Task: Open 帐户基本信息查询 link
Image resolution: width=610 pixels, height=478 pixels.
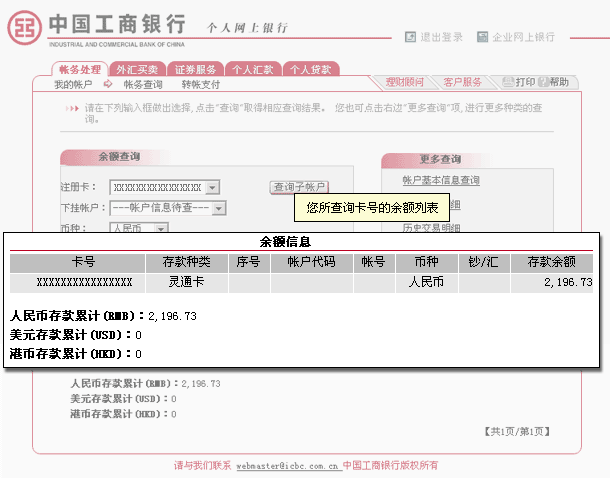Action: pos(441,180)
